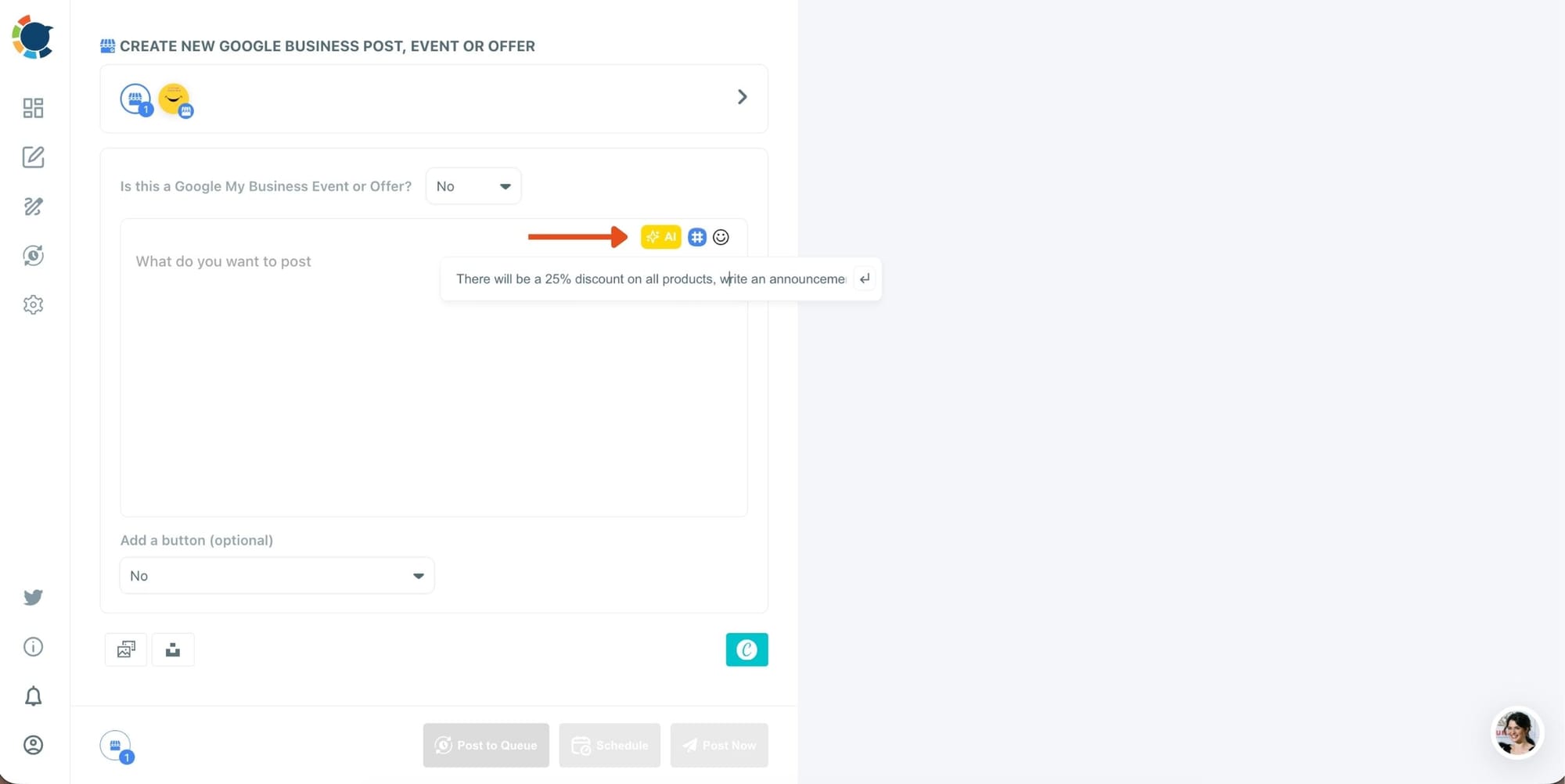Add an image from the gallery
This screenshot has width=1565, height=784.
[x=125, y=649]
